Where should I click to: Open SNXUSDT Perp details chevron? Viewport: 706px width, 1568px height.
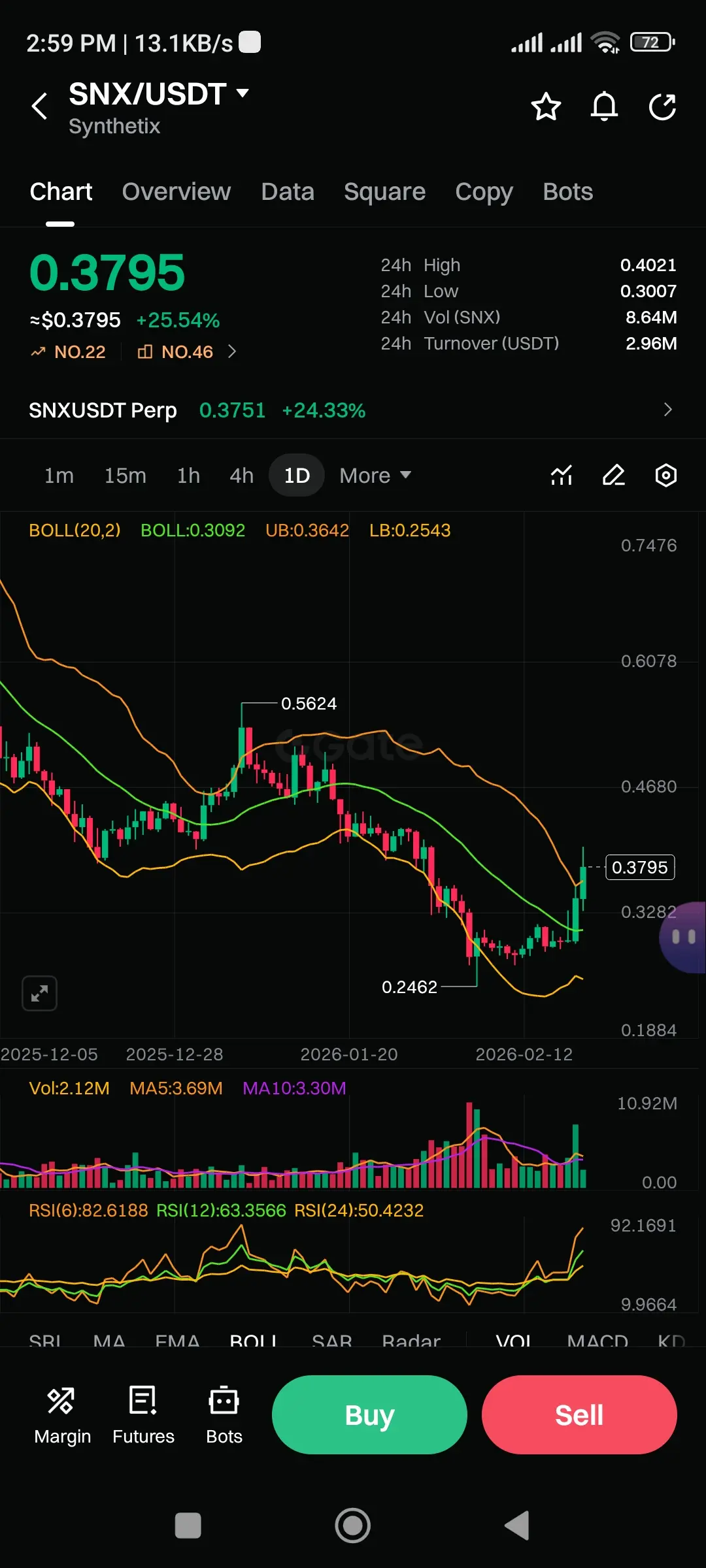667,410
